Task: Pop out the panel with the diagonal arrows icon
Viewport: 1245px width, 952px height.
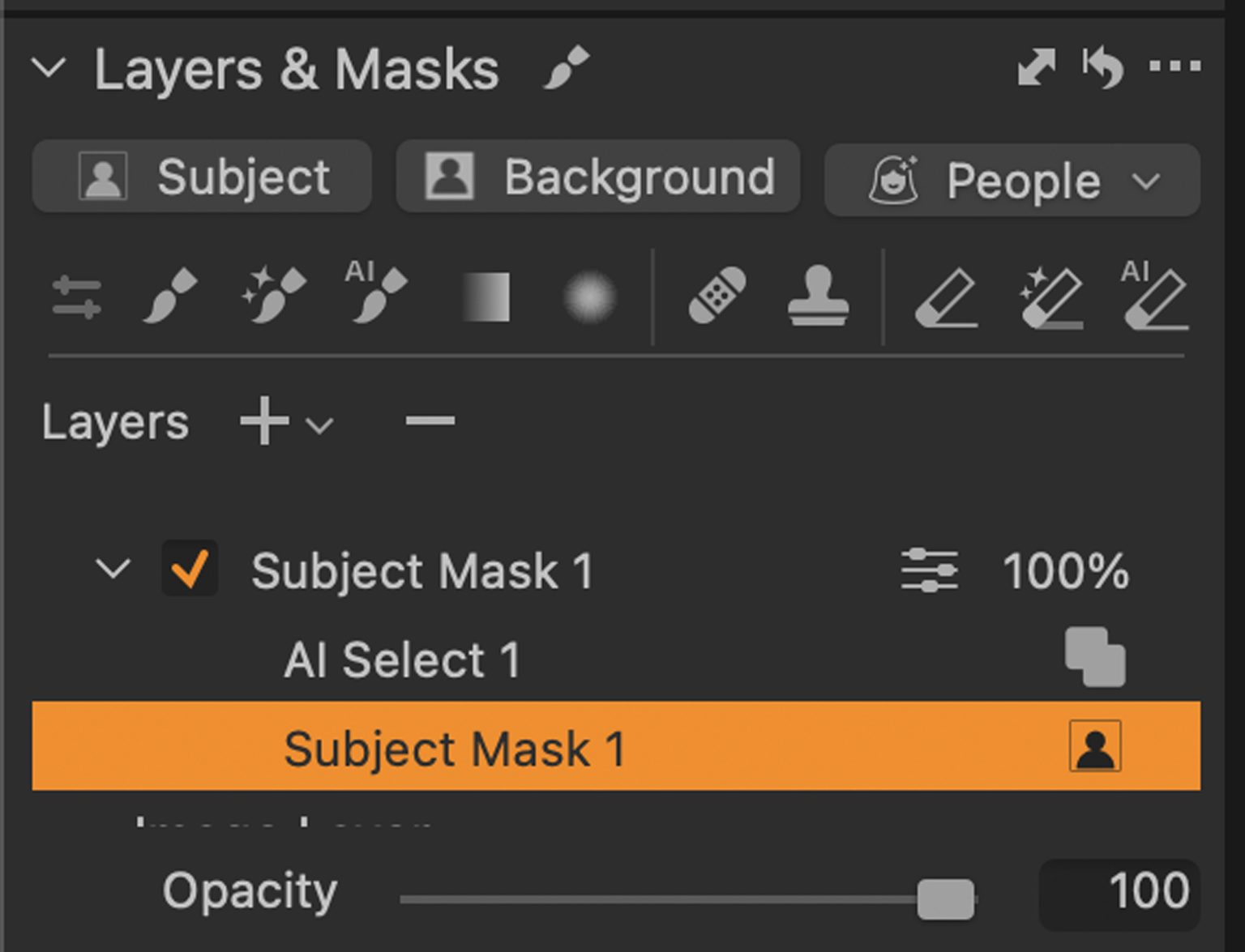Action: coord(1037,67)
